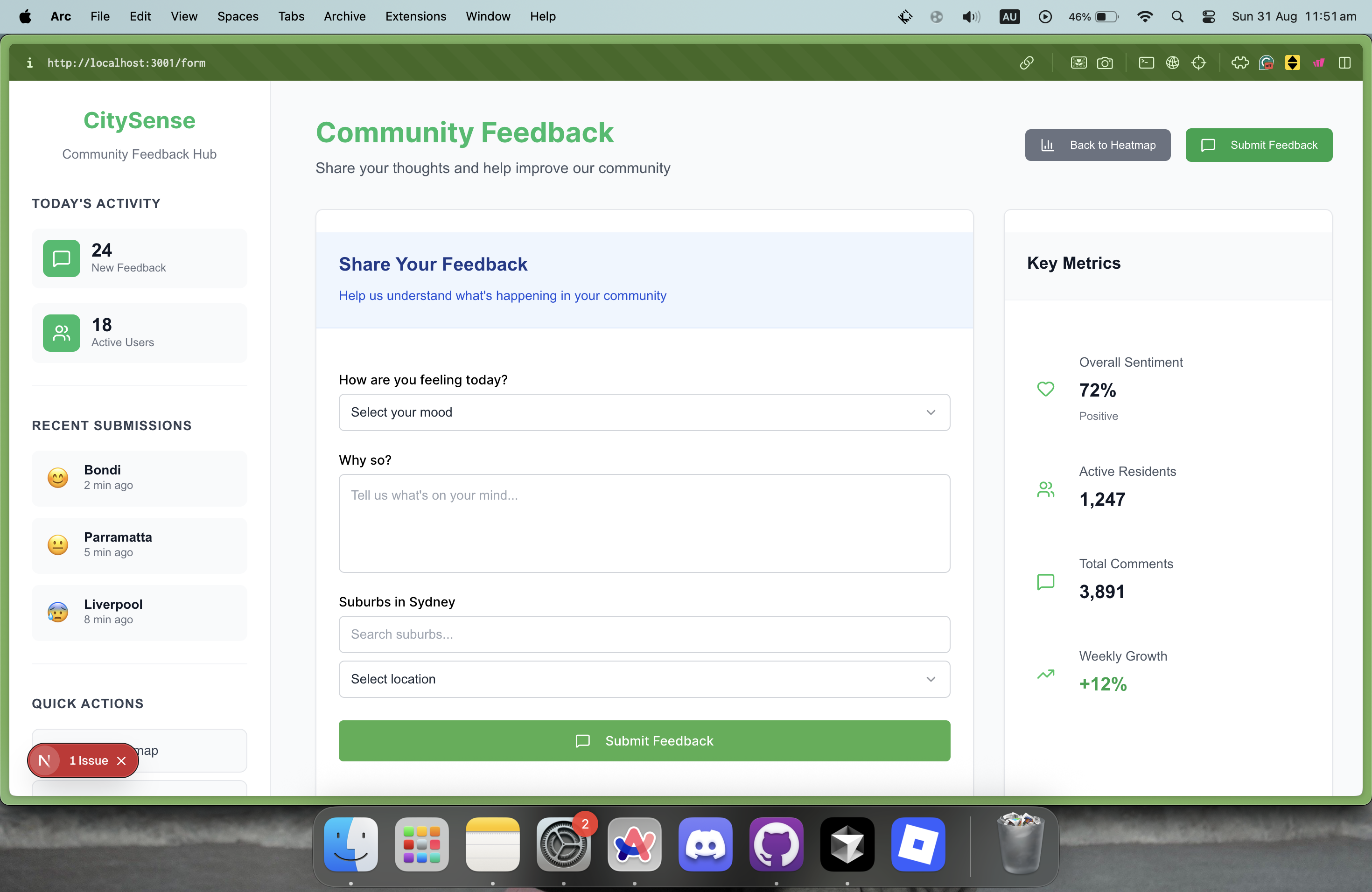Toggle the extension showing 'off' badge
This screenshot has height=892, width=1372.
pyautogui.click(x=1266, y=63)
